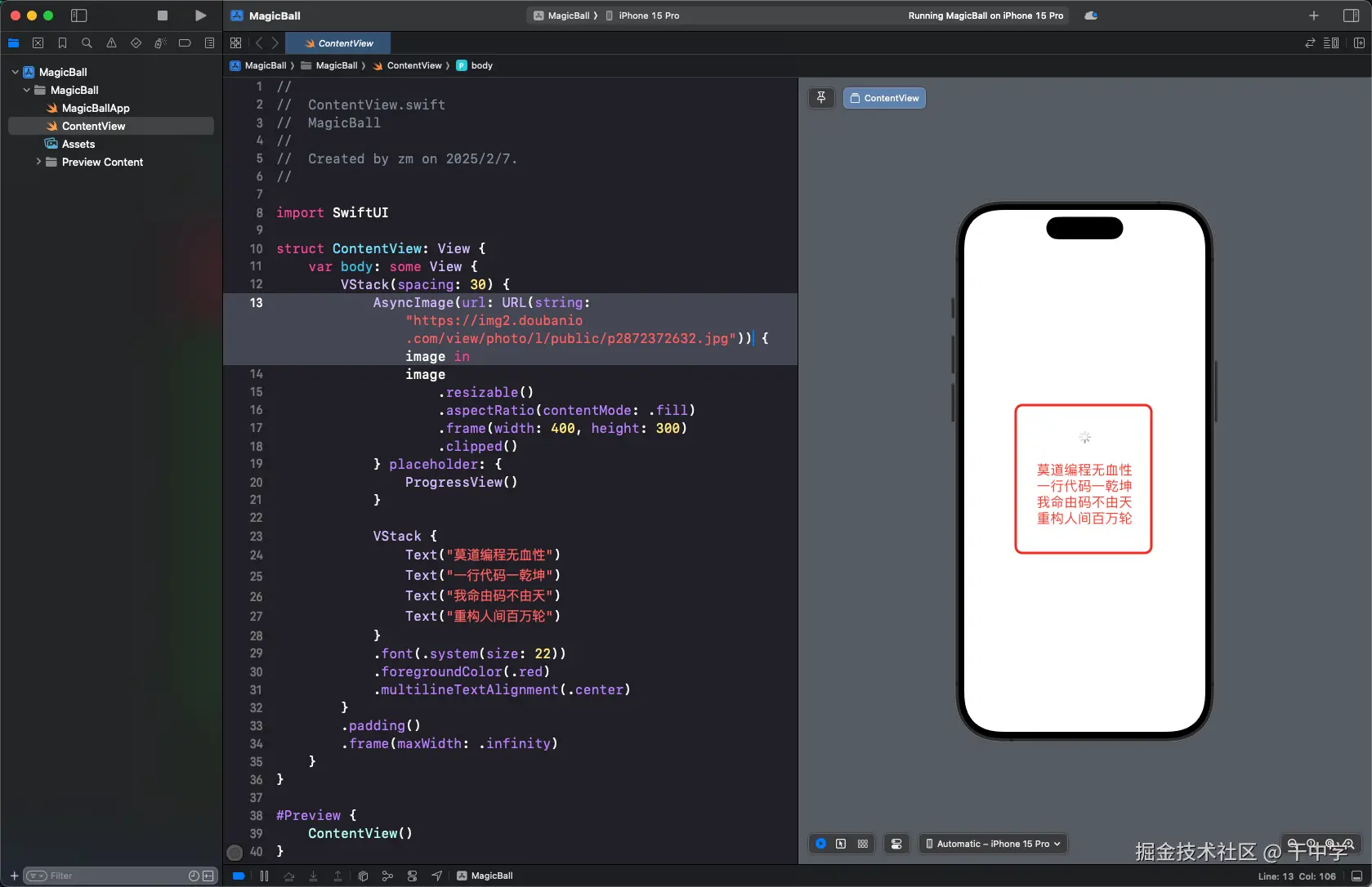Screen dimensions: 1372x887
Task: Collapse the MagicBall project root
Action: coord(15,72)
